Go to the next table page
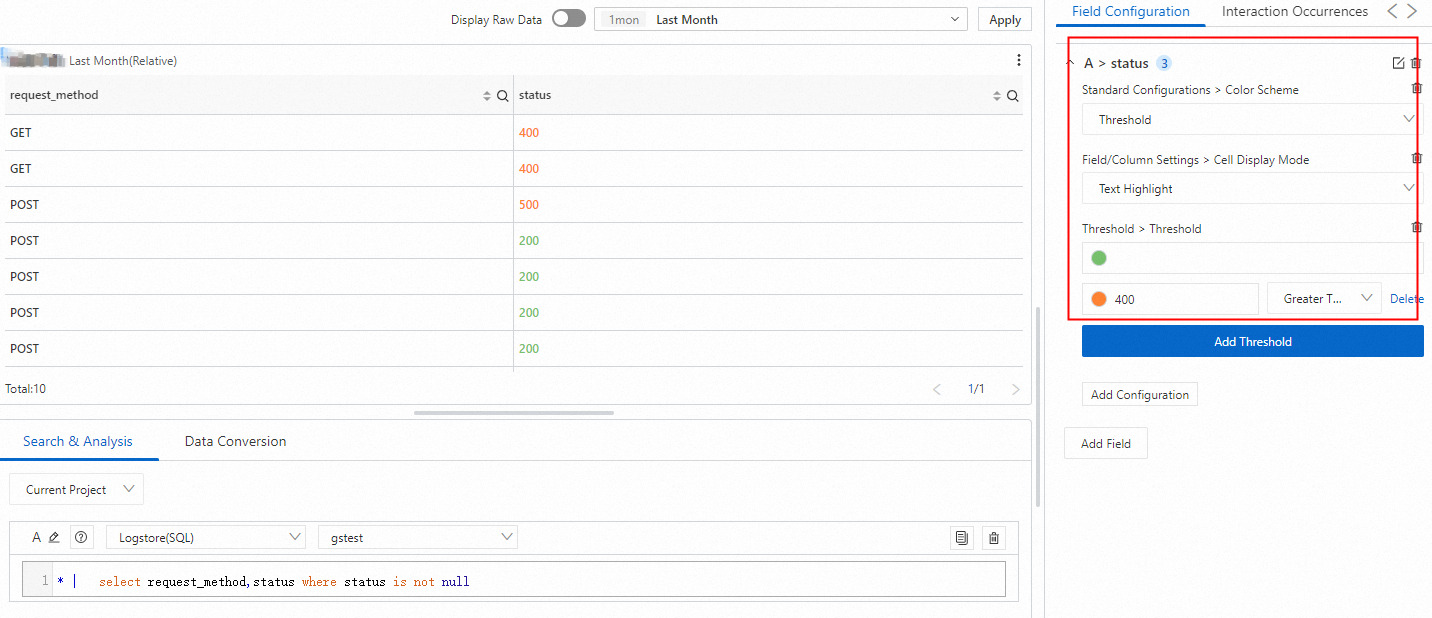The width and height of the screenshot is (1432, 618). coord(1016,389)
